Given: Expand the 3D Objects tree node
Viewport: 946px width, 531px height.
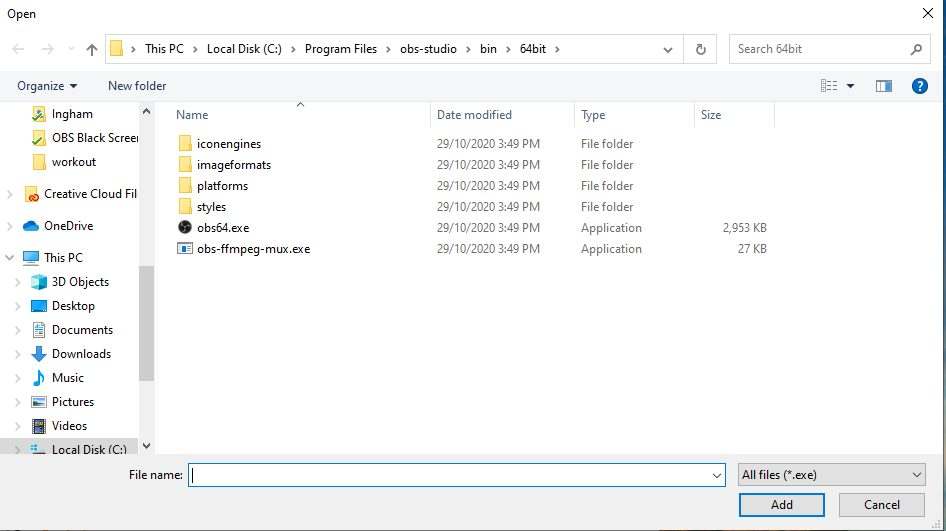Looking at the screenshot, I should point(17,282).
